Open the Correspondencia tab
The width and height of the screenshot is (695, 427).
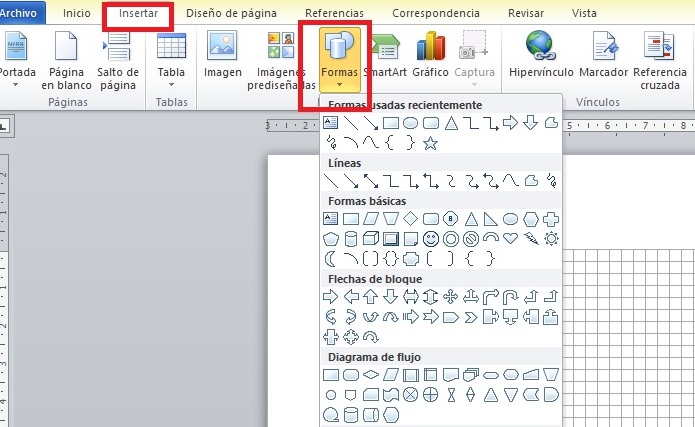(436, 13)
